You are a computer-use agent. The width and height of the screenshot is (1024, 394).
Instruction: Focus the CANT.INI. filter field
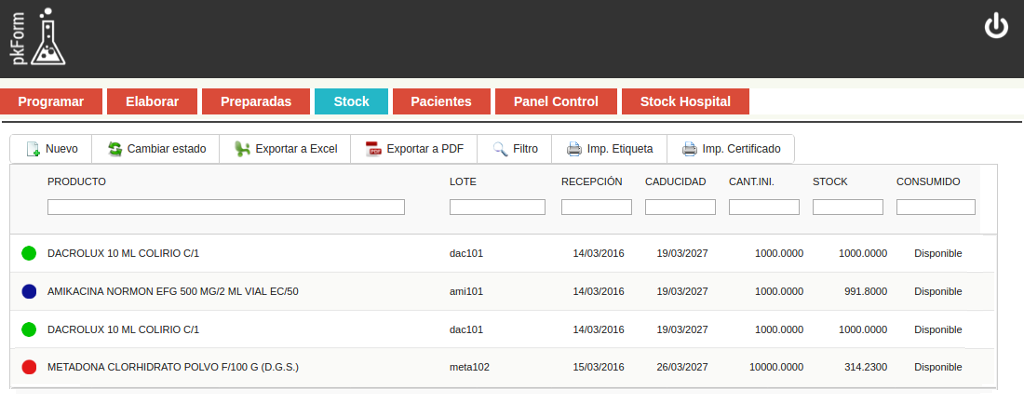pos(764,207)
